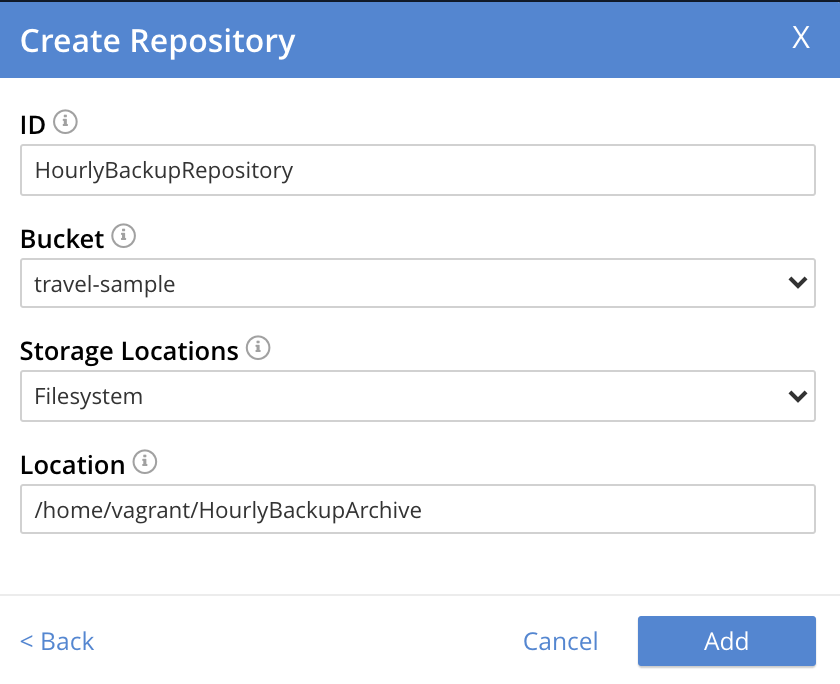Open the Storage Locations info tooltip icon
This screenshot has height=684, width=840.
click(x=257, y=349)
